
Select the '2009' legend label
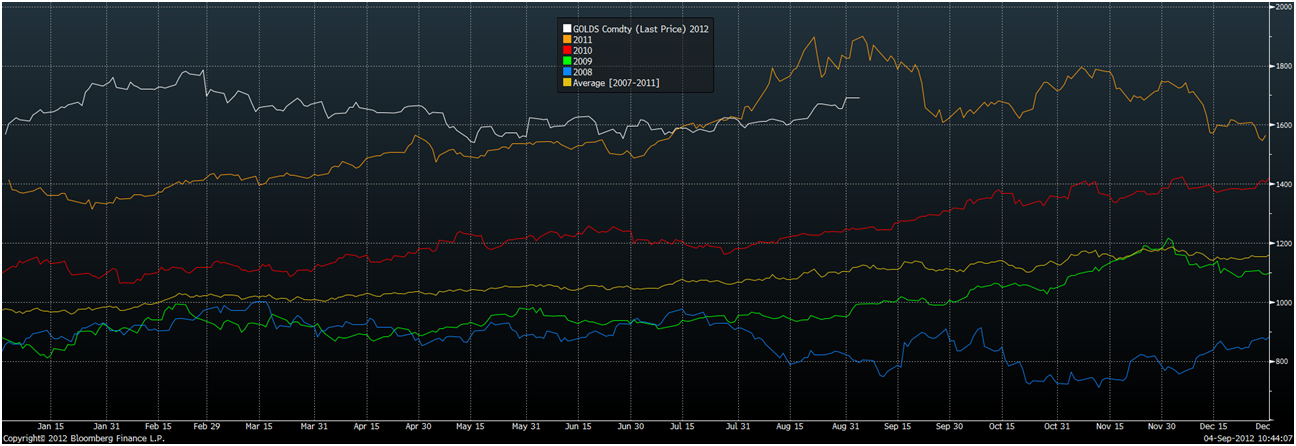(583, 61)
